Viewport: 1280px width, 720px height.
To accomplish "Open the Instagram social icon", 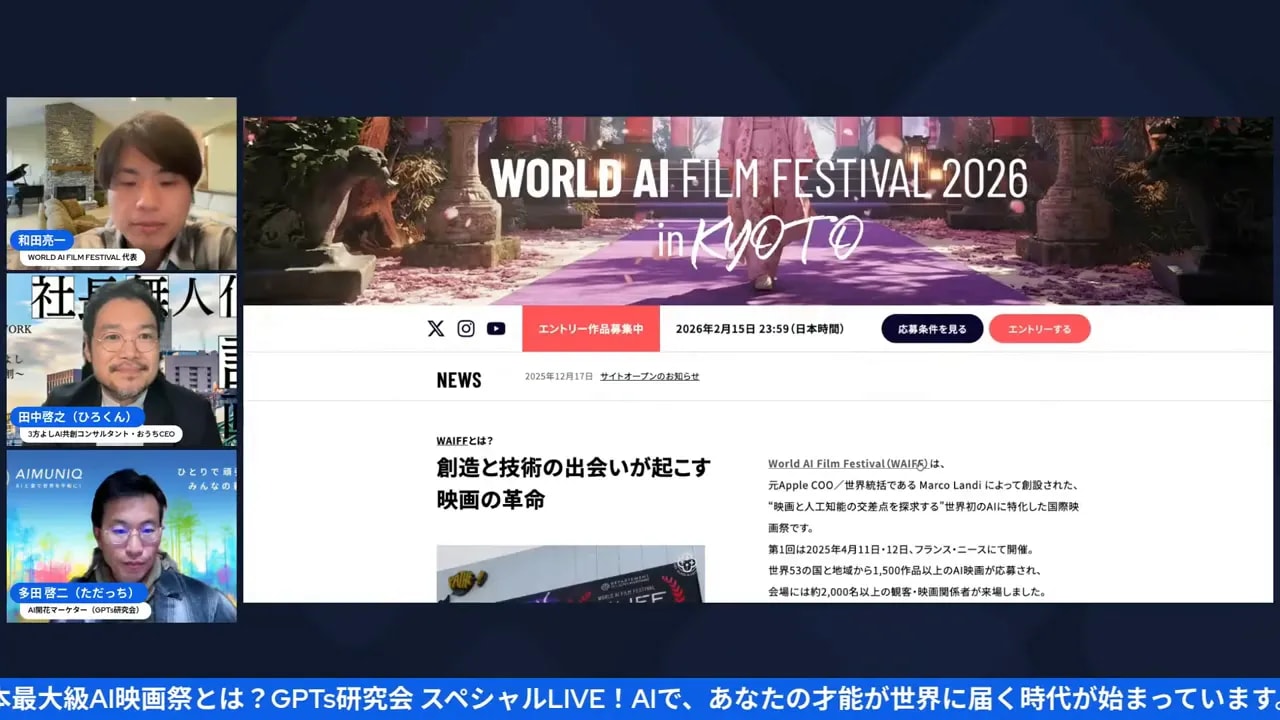I will coord(466,328).
